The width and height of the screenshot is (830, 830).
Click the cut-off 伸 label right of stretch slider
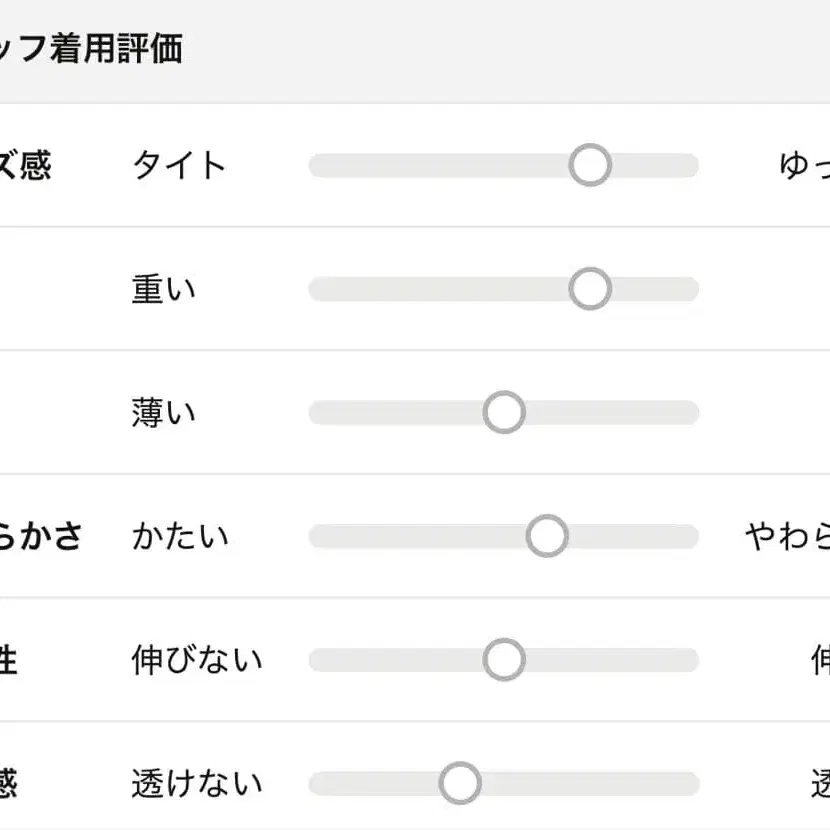tap(820, 660)
